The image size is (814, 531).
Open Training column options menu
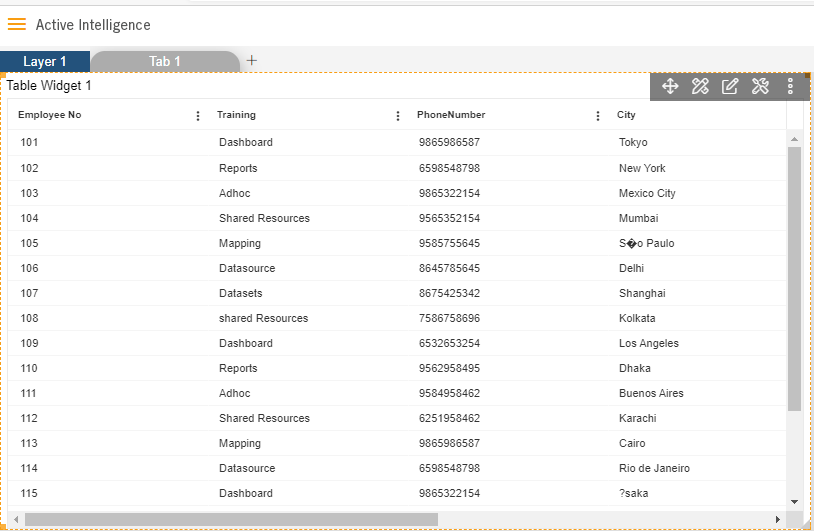point(398,116)
